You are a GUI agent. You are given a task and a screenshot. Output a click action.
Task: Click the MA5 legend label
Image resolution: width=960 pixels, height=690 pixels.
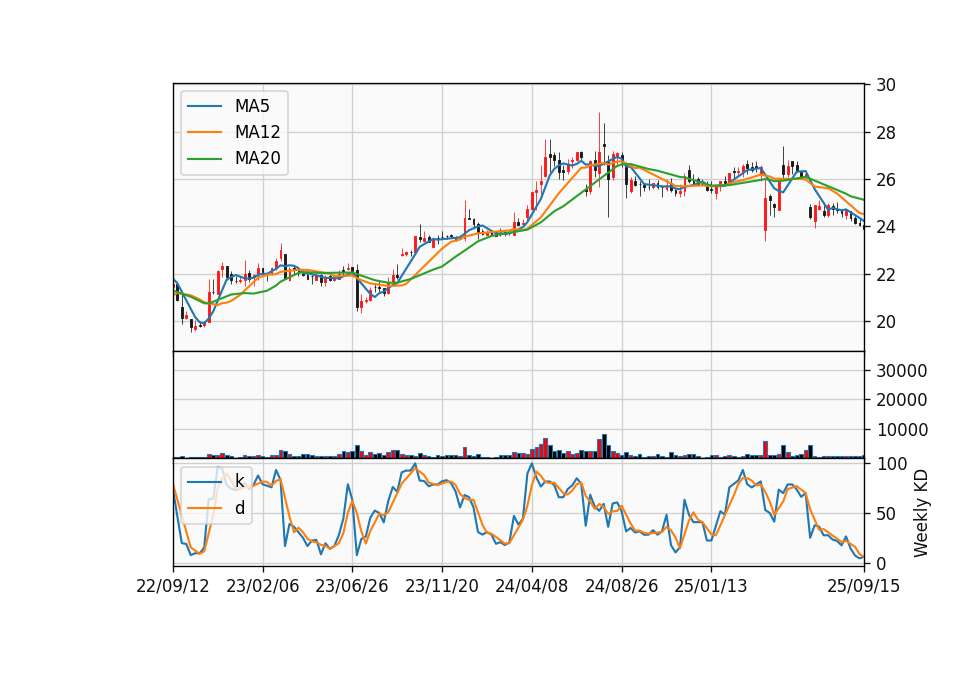(x=252, y=106)
